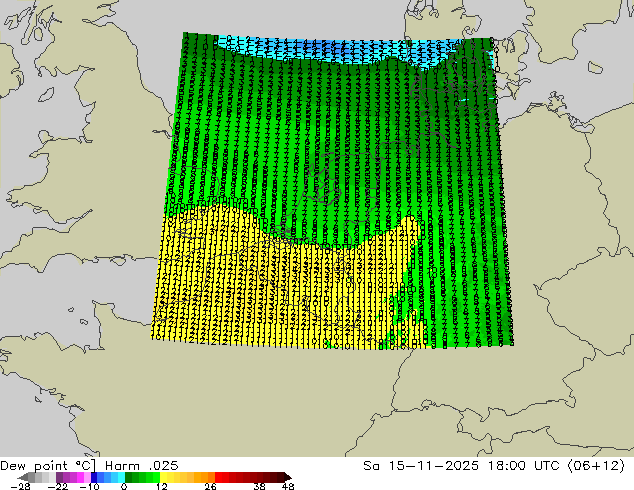The image size is (634, 490).
Task: Click the '26' legend value
Action: pos(210,486)
